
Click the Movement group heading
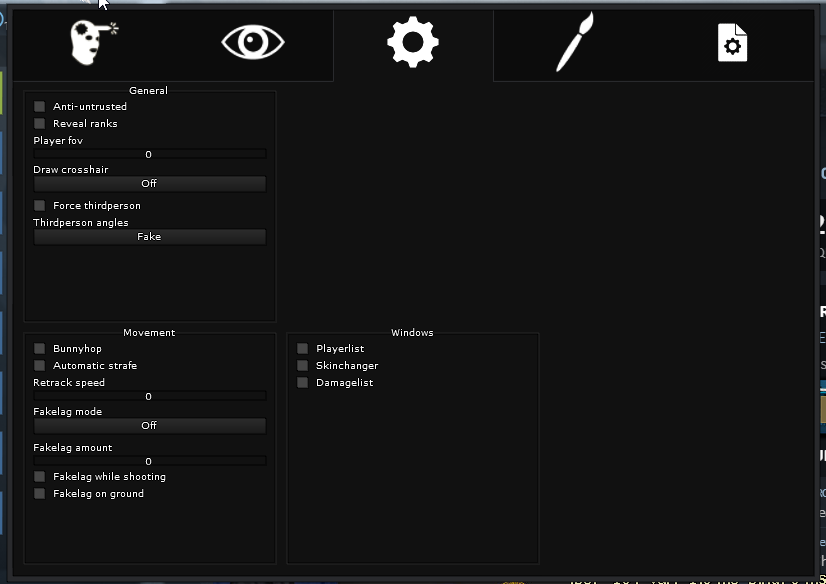pos(149,333)
